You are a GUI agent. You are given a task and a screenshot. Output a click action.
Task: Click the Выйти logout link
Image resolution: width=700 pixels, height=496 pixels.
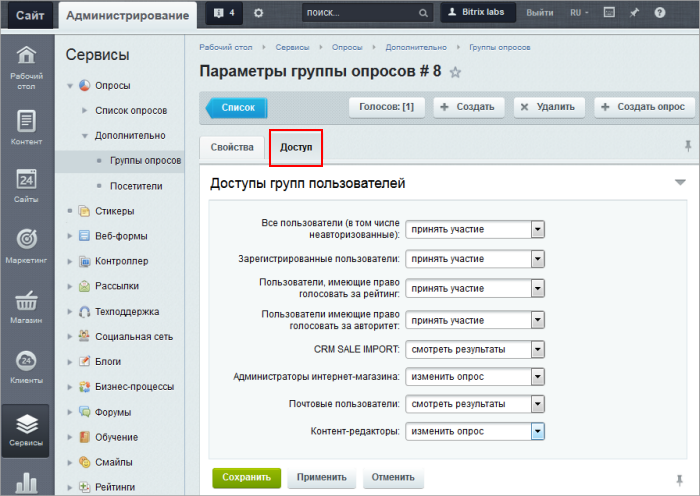[x=540, y=13]
